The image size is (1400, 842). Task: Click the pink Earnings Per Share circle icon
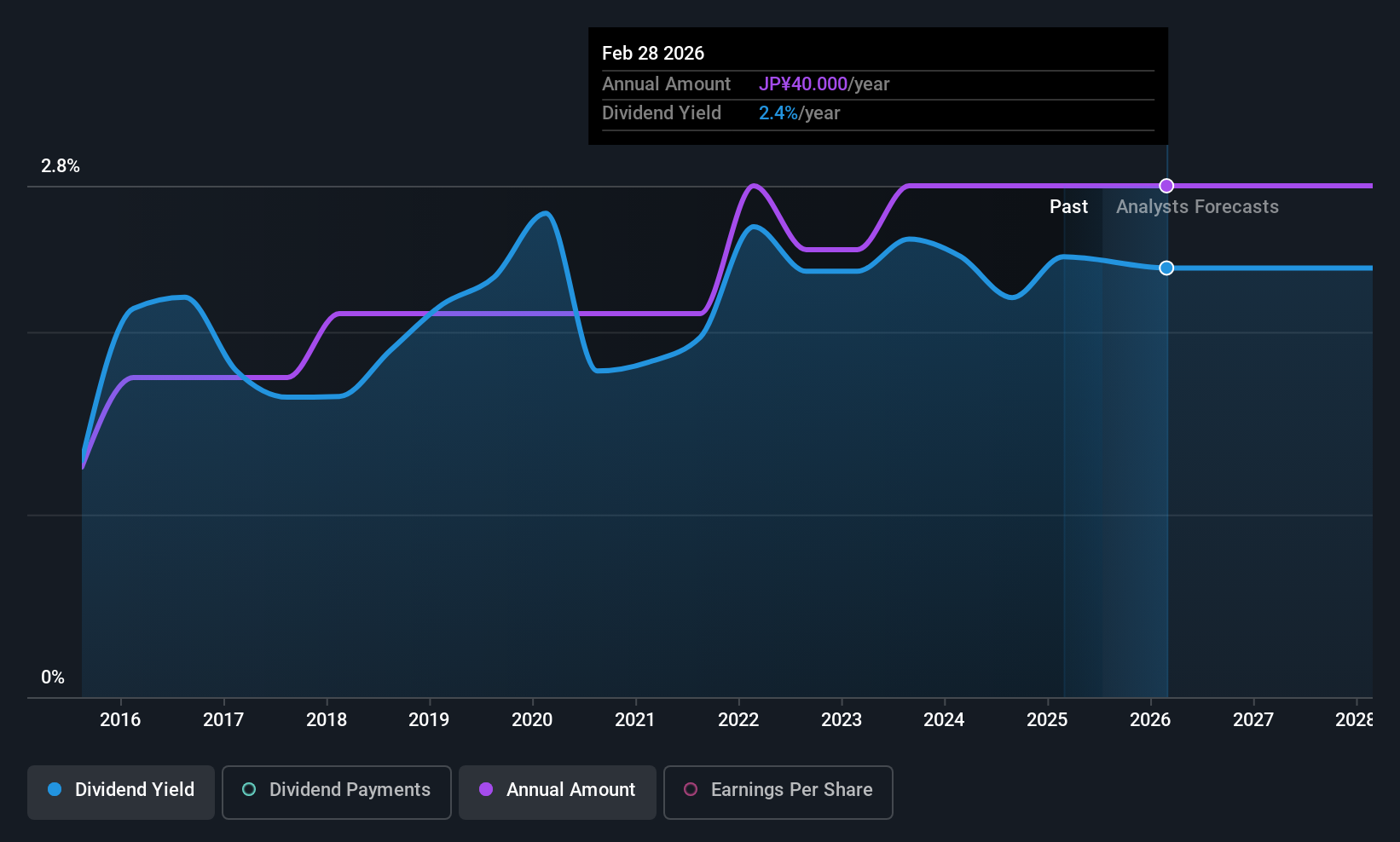[691, 789]
